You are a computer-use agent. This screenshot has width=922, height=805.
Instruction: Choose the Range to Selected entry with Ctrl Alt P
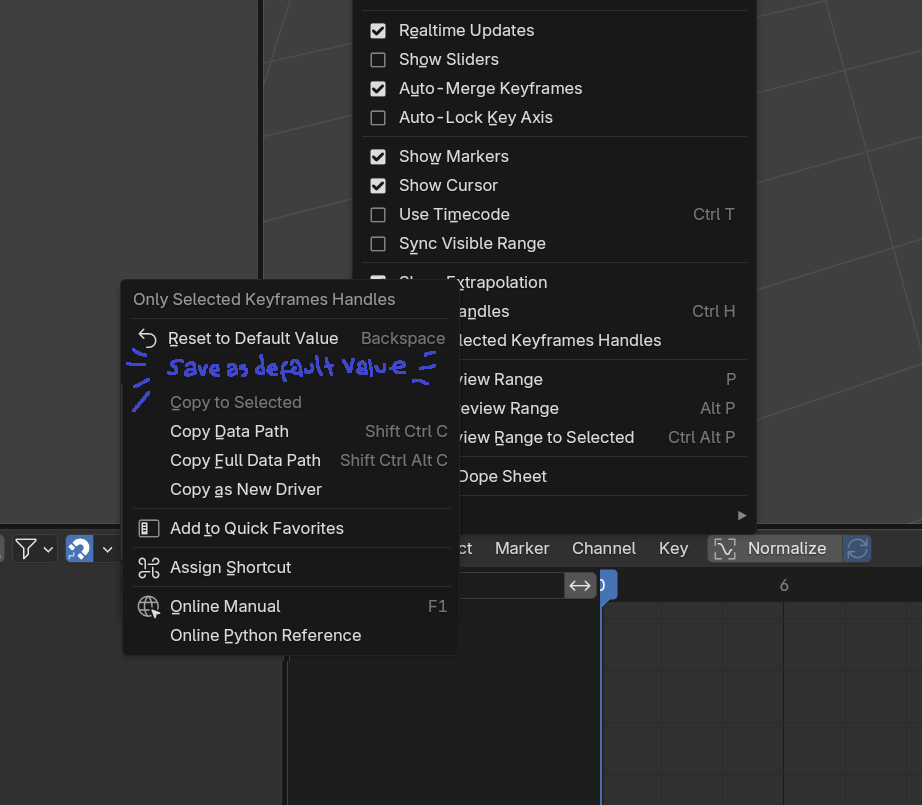603,437
